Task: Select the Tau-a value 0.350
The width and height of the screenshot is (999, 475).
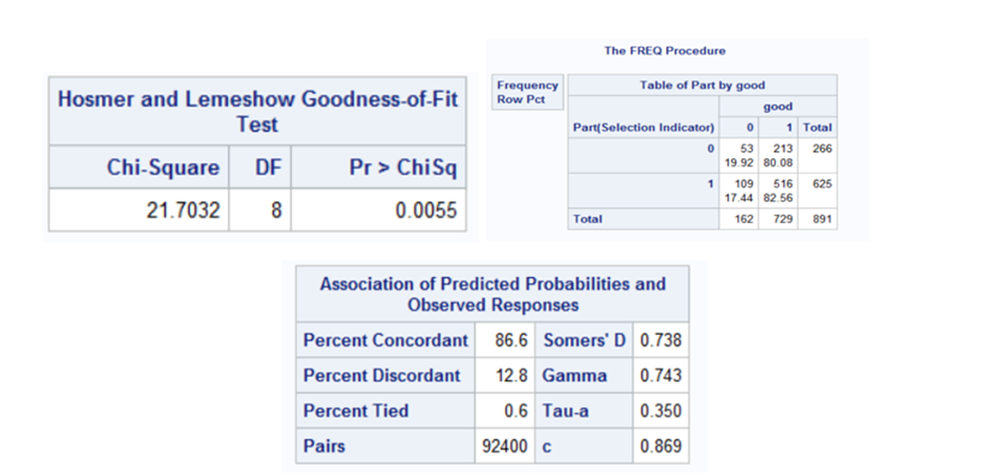Action: [660, 411]
